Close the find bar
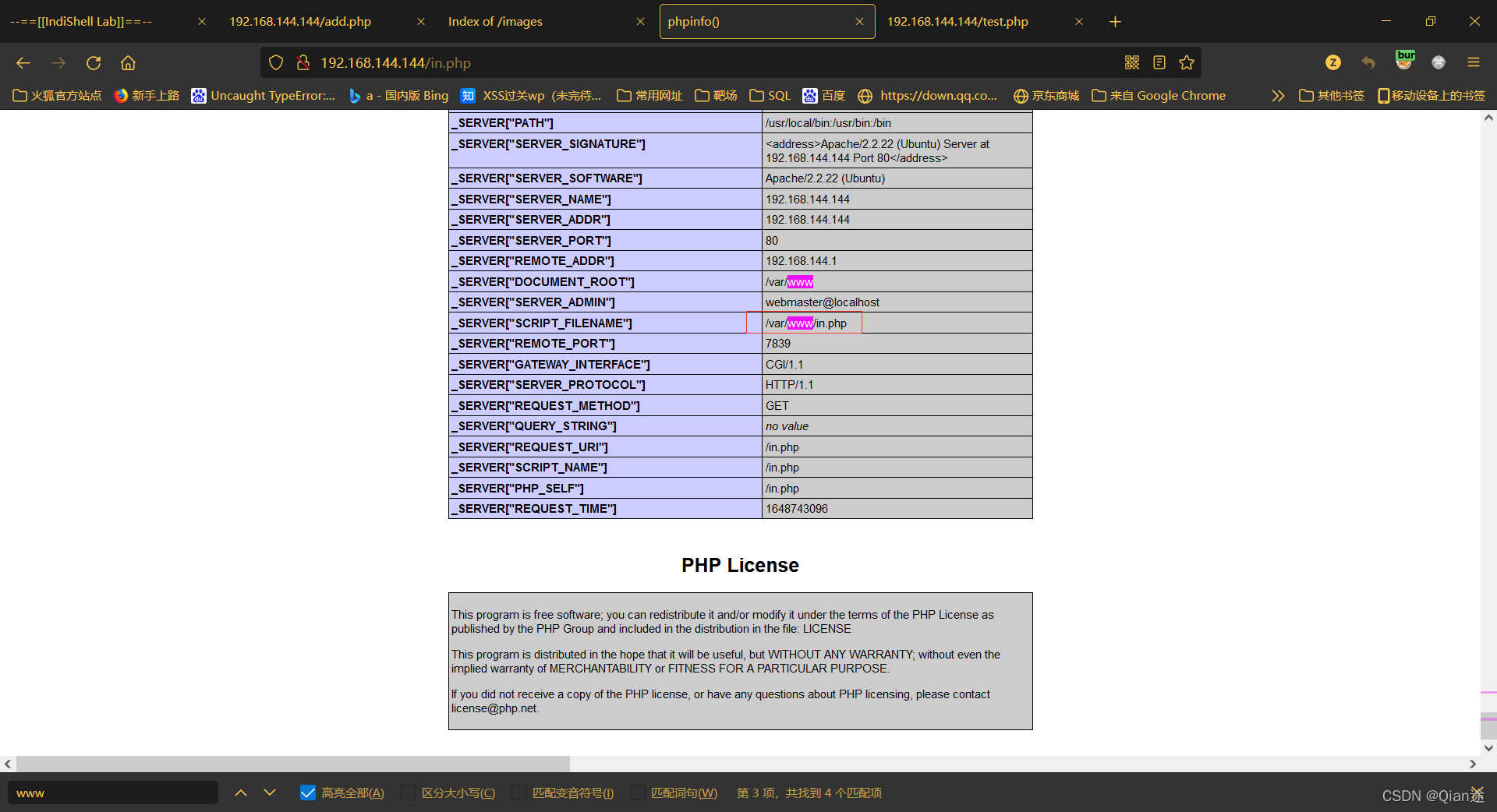The height and width of the screenshot is (812, 1497). (1477, 793)
